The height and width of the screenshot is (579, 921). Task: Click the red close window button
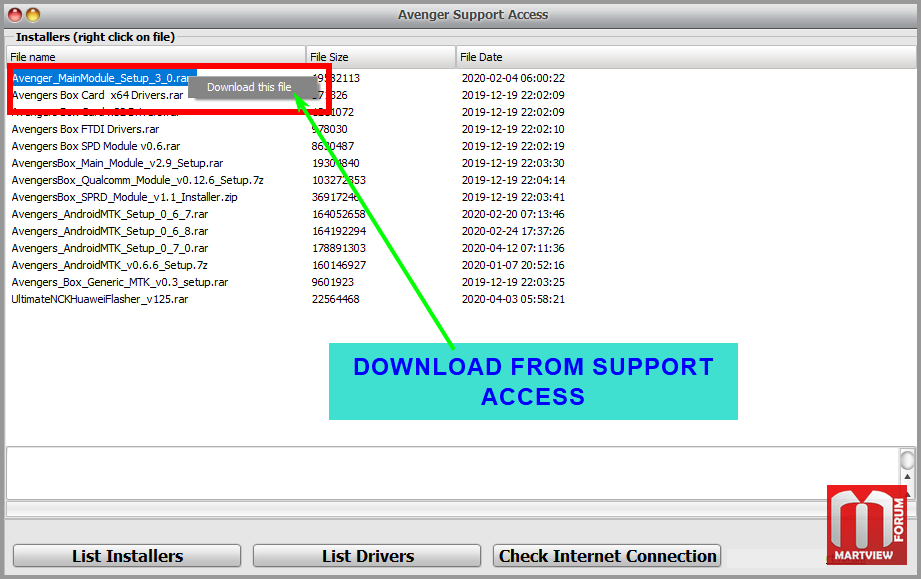point(15,15)
